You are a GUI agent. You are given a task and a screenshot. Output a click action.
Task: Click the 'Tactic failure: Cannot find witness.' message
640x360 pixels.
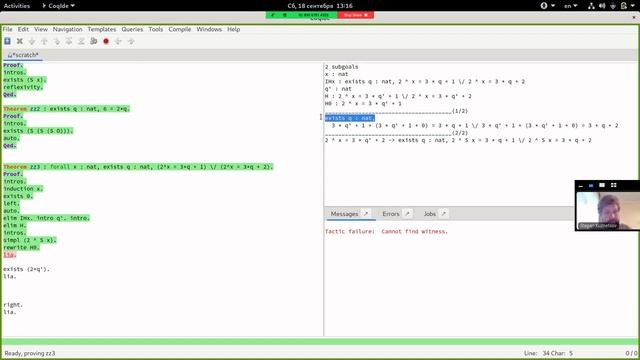point(386,231)
